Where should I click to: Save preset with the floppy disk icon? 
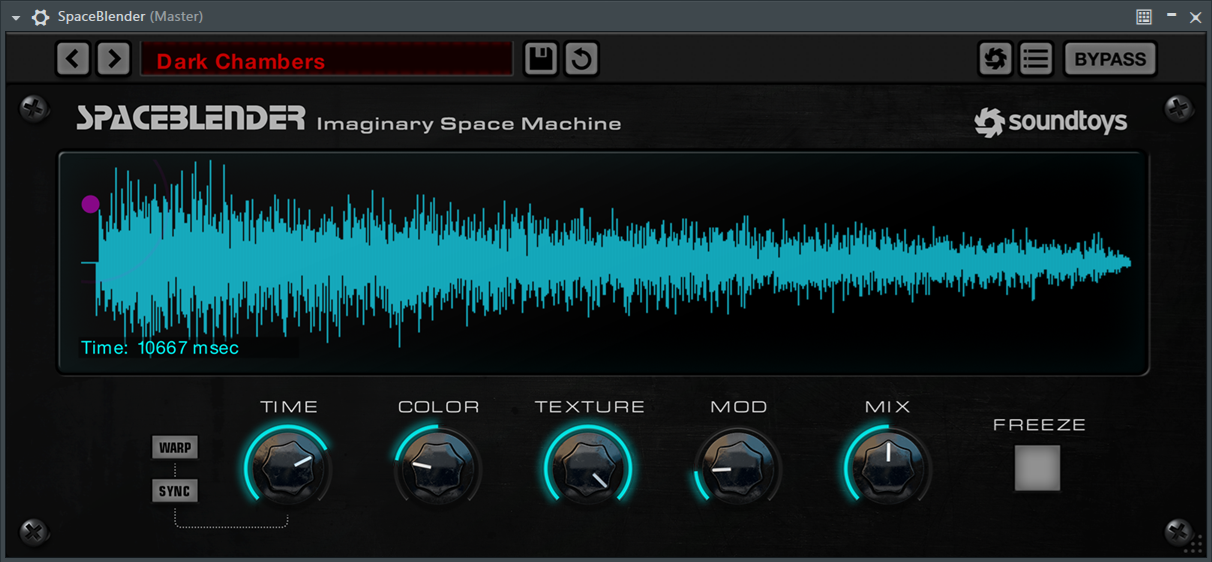click(x=541, y=59)
